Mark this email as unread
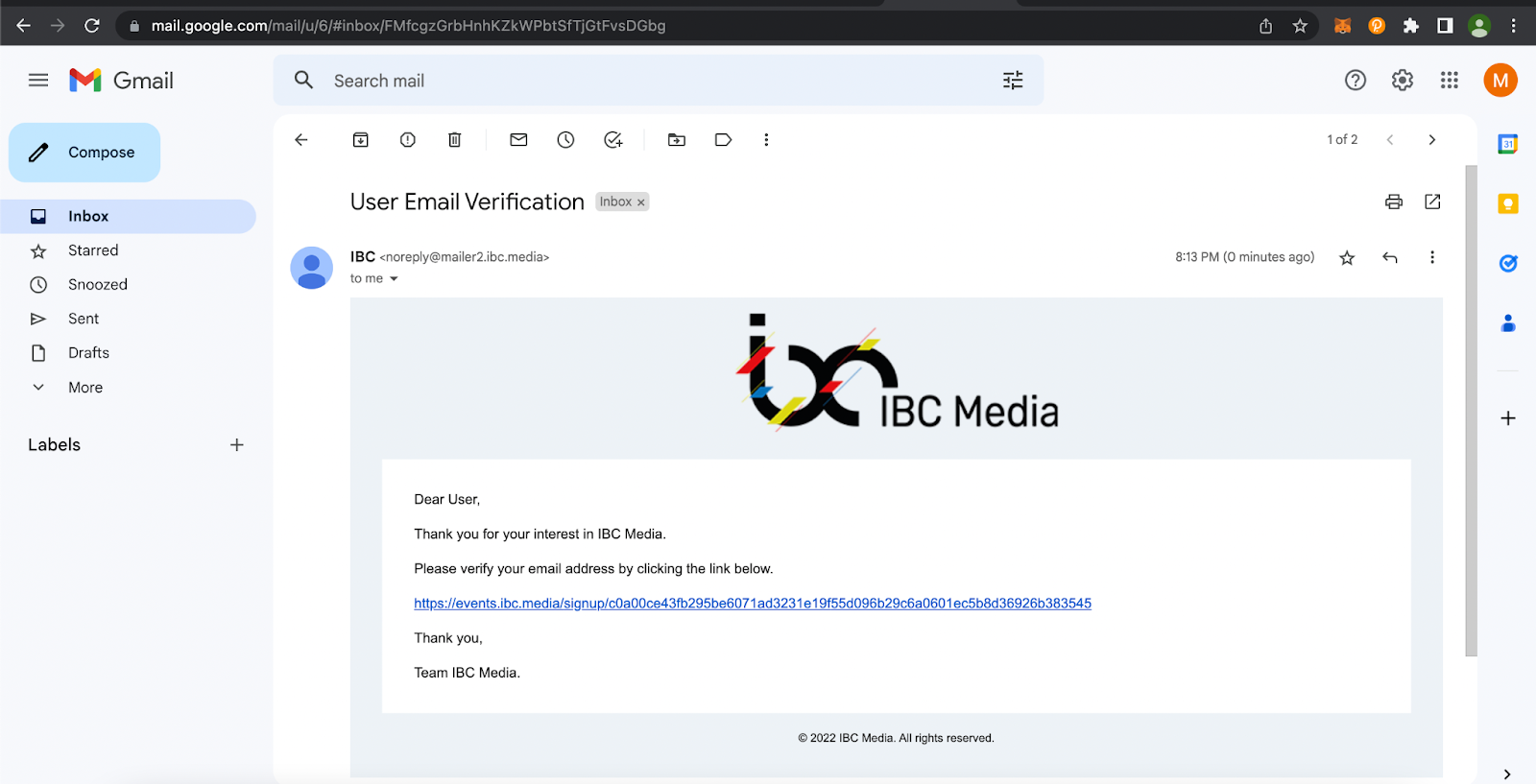This screenshot has width=1536, height=784. [x=518, y=140]
